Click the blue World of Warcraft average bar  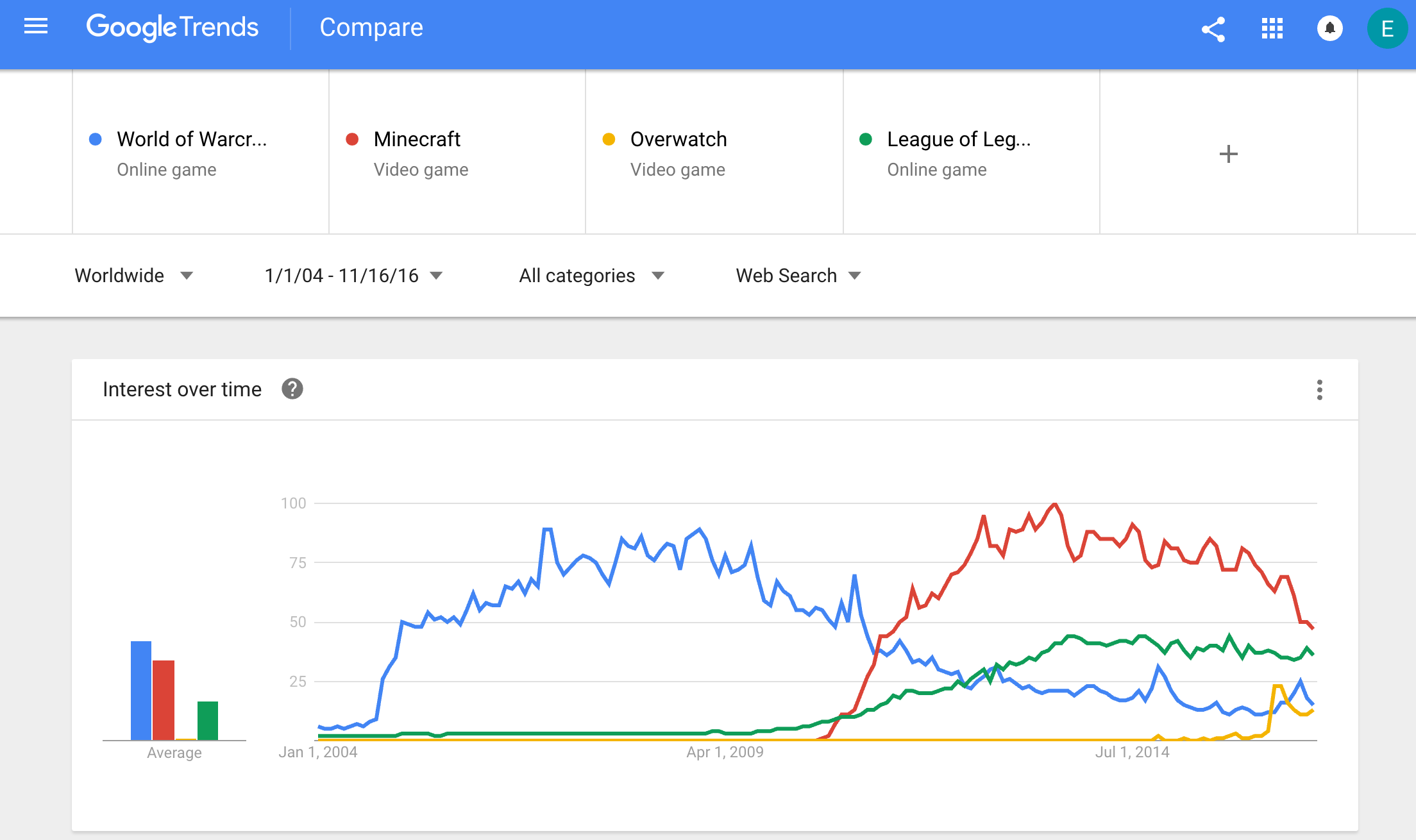pos(141,691)
